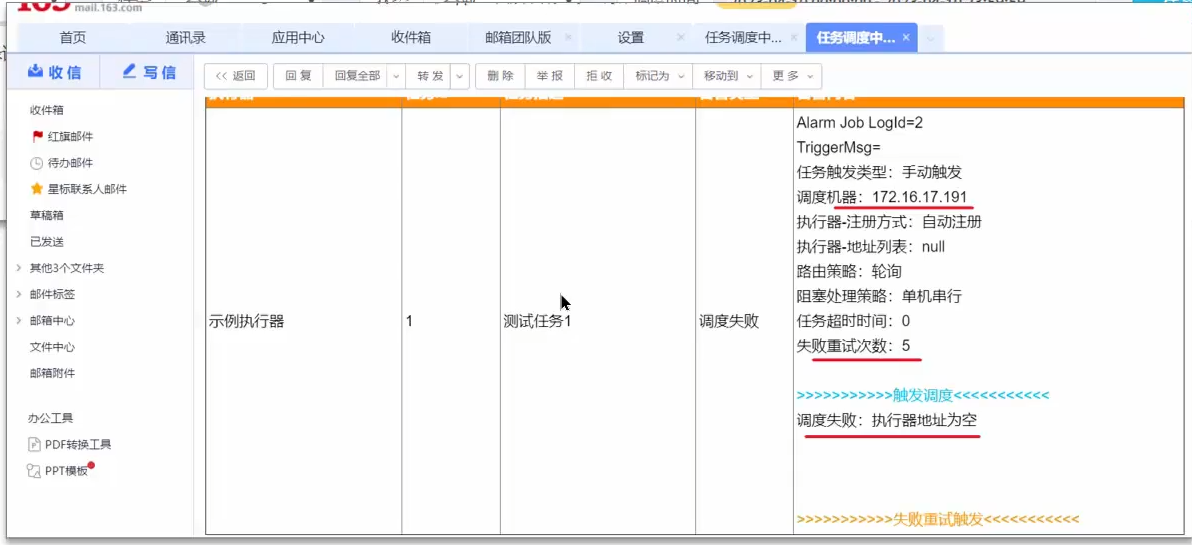
Task: Click the 任务超时时间：0 line
Action: [x=853, y=321]
